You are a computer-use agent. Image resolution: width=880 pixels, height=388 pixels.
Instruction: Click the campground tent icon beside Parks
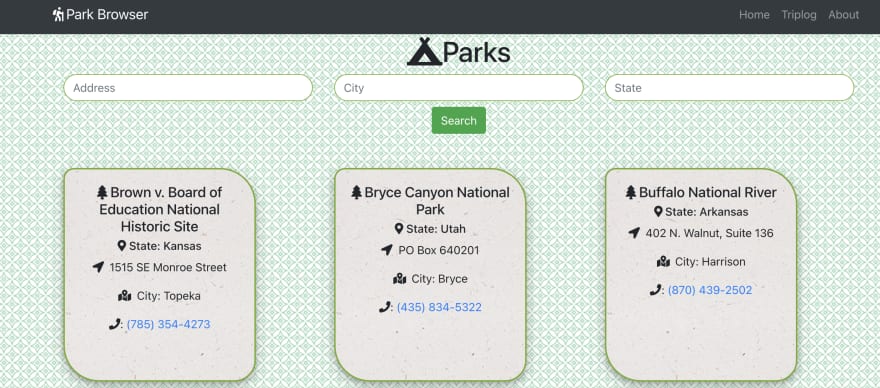(x=425, y=52)
